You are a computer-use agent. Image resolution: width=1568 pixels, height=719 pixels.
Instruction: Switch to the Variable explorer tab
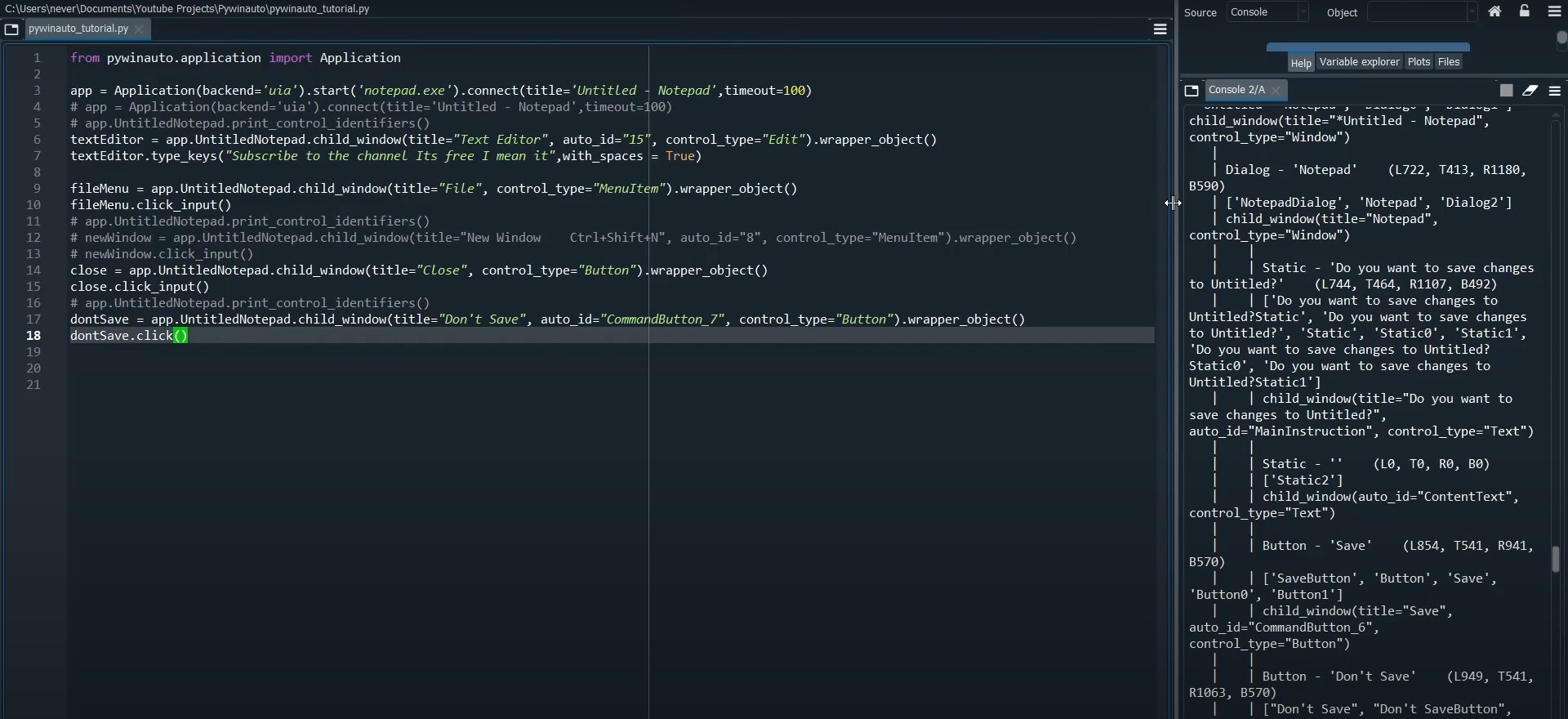1359,62
